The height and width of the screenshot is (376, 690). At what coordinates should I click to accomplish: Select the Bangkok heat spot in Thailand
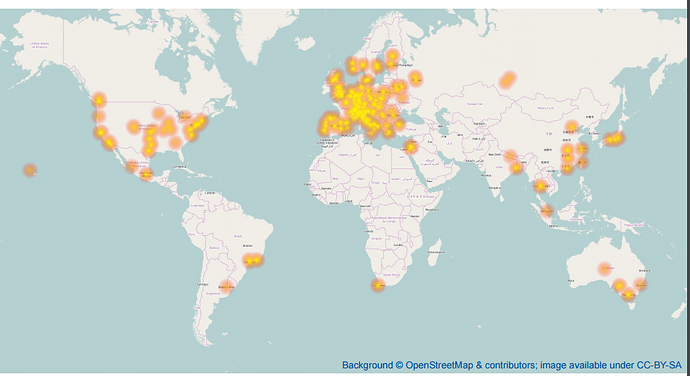(x=540, y=186)
